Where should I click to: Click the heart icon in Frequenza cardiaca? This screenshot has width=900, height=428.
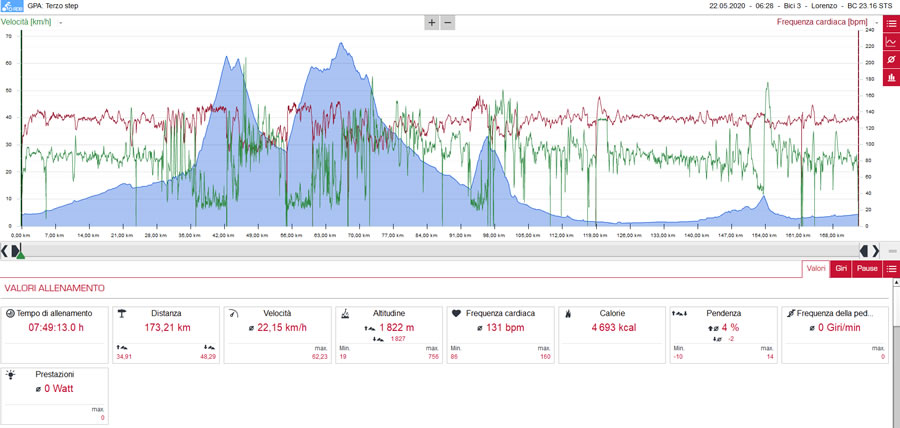point(456,313)
